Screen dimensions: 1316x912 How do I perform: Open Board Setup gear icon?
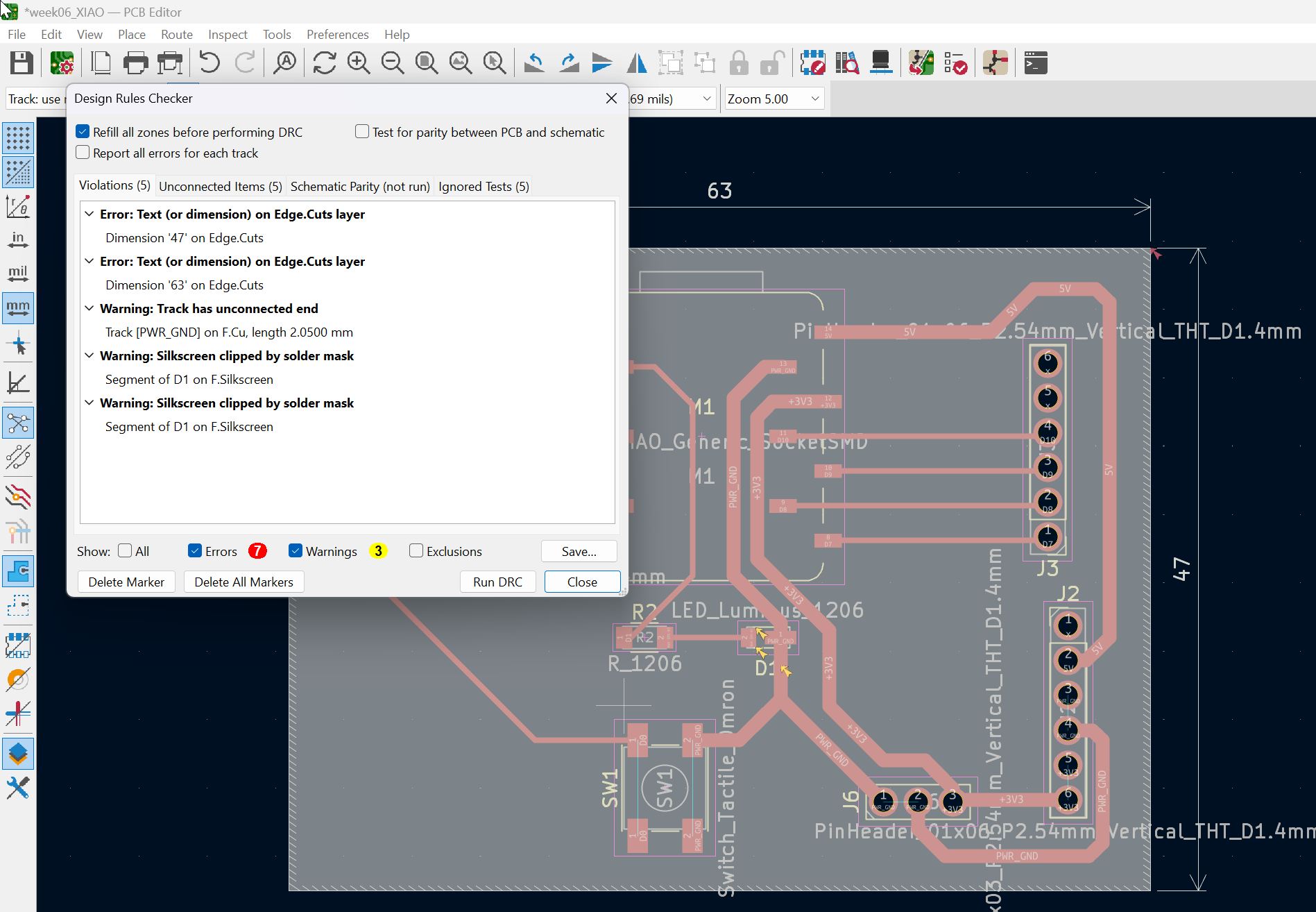tap(62, 63)
